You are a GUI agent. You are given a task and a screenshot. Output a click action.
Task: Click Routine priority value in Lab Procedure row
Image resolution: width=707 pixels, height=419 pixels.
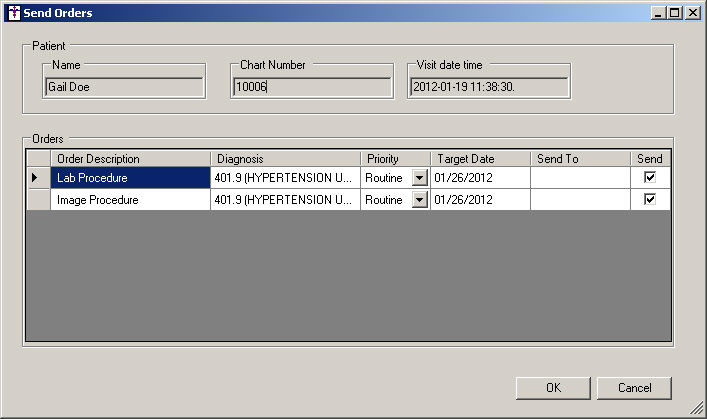(x=384, y=178)
